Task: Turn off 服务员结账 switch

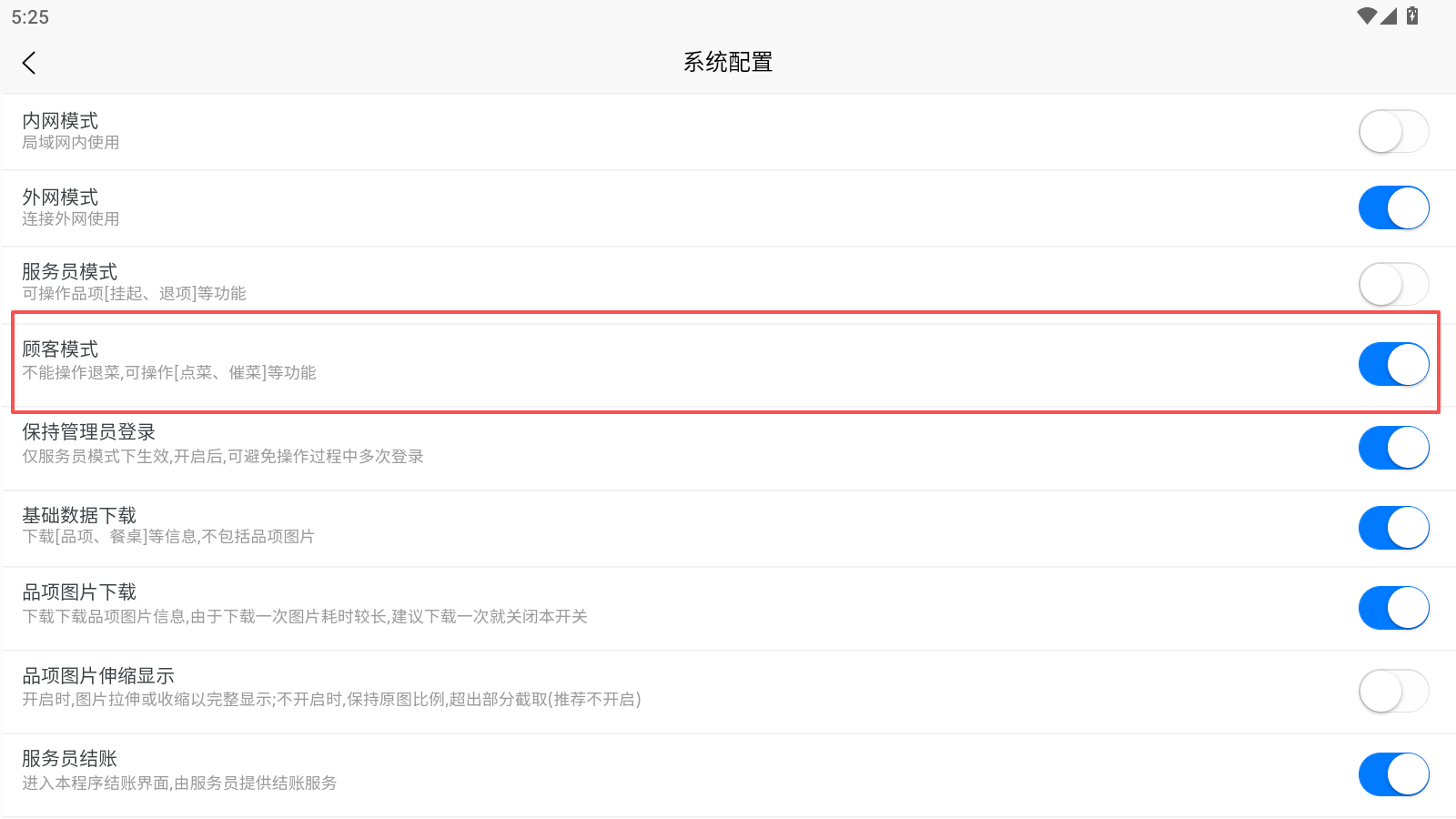Action: pyautogui.click(x=1393, y=774)
